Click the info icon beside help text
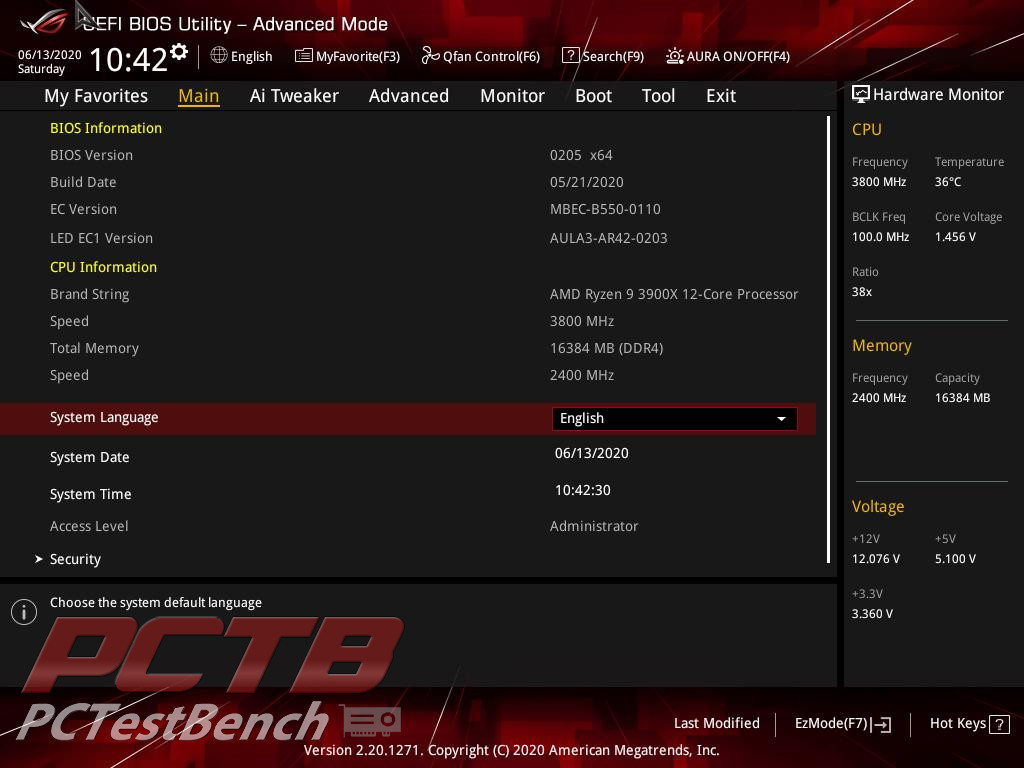 (x=24, y=612)
